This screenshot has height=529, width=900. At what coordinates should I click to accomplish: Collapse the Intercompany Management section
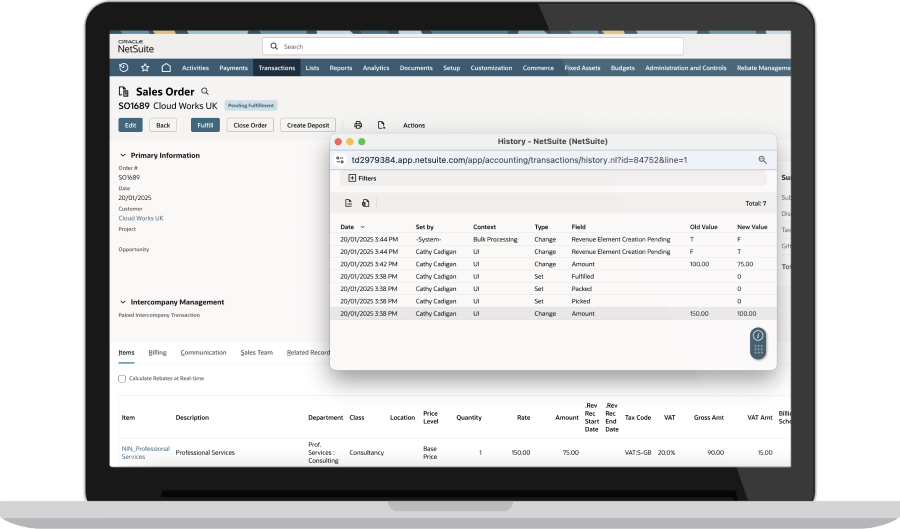(122, 302)
